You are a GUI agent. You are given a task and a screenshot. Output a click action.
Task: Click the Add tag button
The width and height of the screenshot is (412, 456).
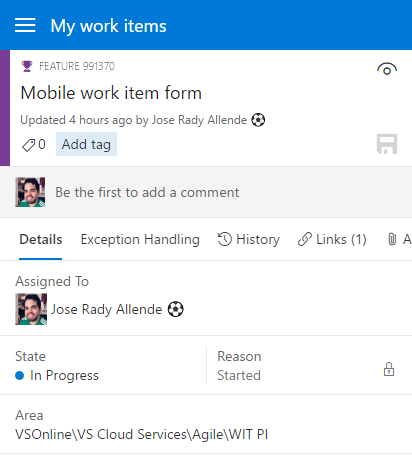click(86, 144)
